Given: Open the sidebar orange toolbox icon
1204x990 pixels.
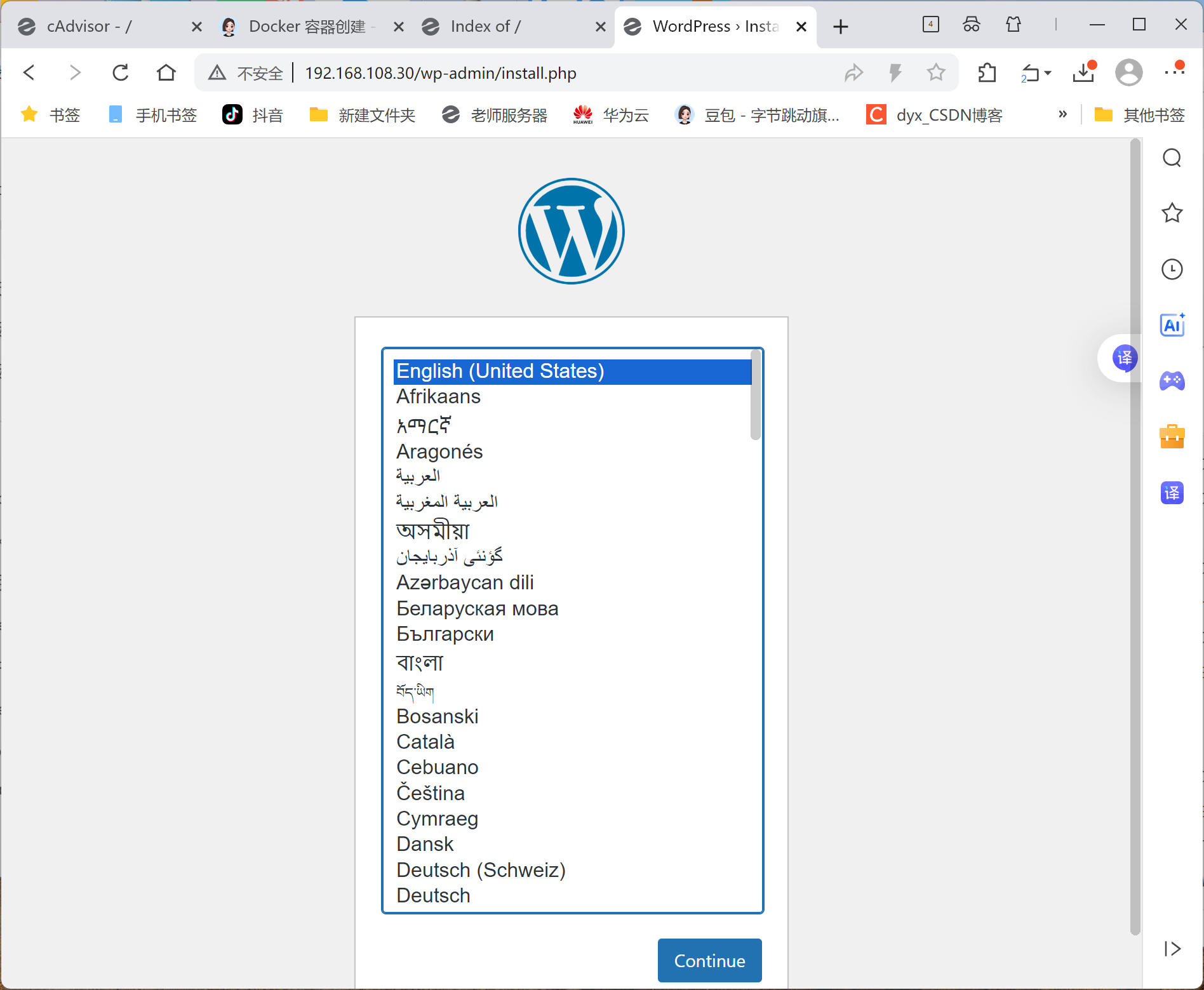Looking at the screenshot, I should pyautogui.click(x=1172, y=437).
